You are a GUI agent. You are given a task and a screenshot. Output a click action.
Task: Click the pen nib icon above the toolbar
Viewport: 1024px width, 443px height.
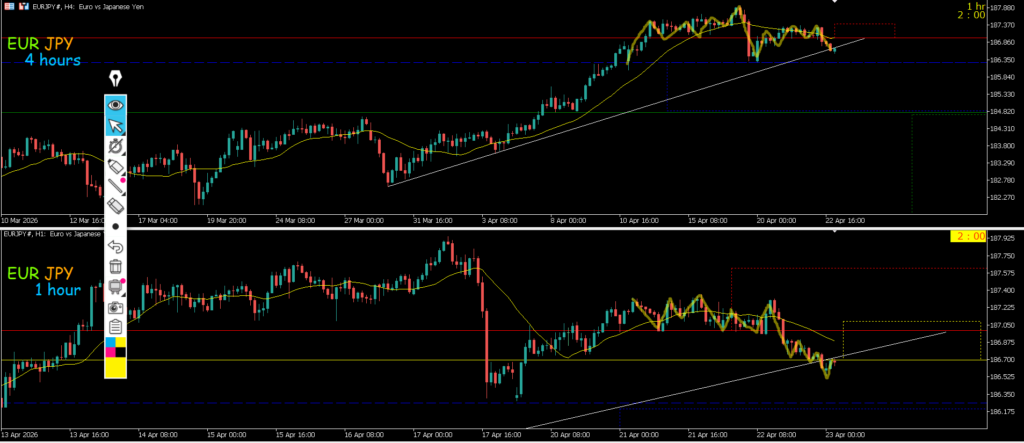[117, 79]
